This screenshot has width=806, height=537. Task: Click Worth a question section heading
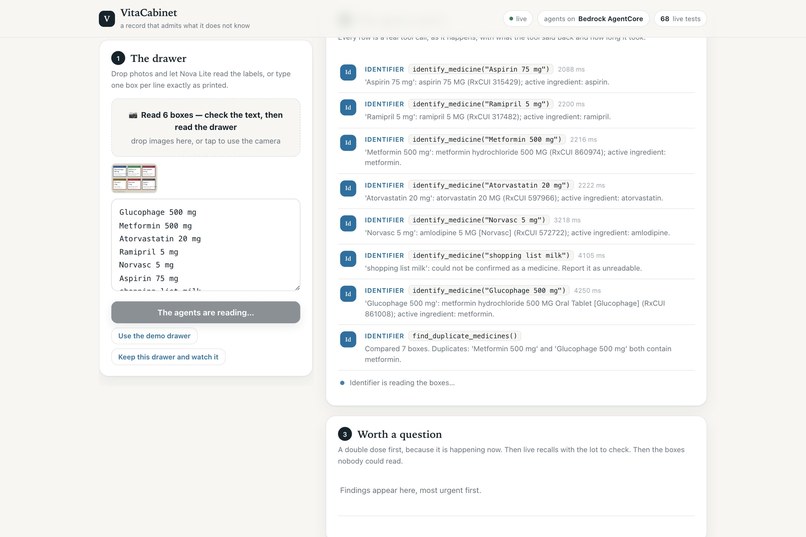(x=399, y=435)
